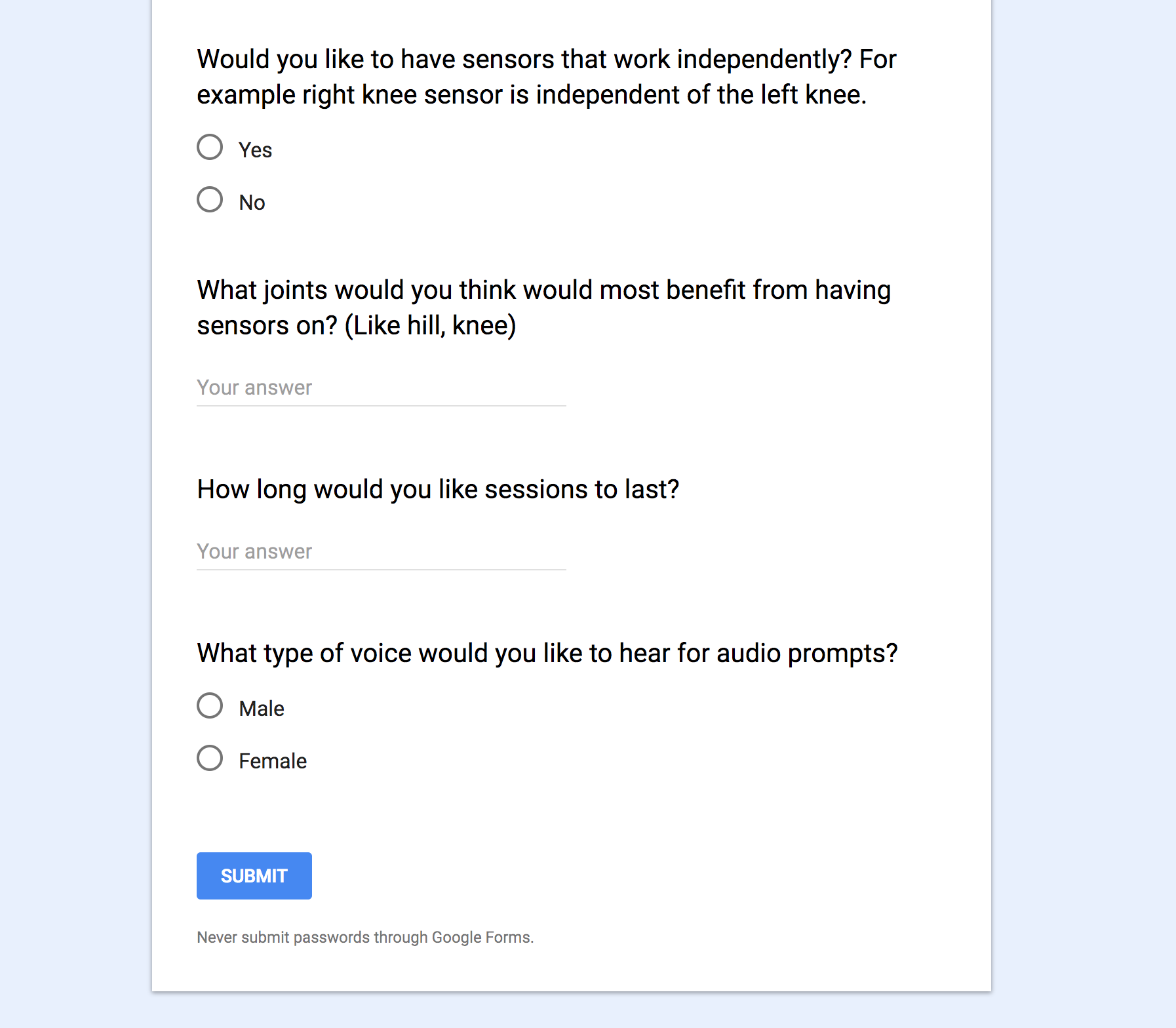The width and height of the screenshot is (1176, 1028).
Task: Click the joints question answer field
Action: point(382,387)
